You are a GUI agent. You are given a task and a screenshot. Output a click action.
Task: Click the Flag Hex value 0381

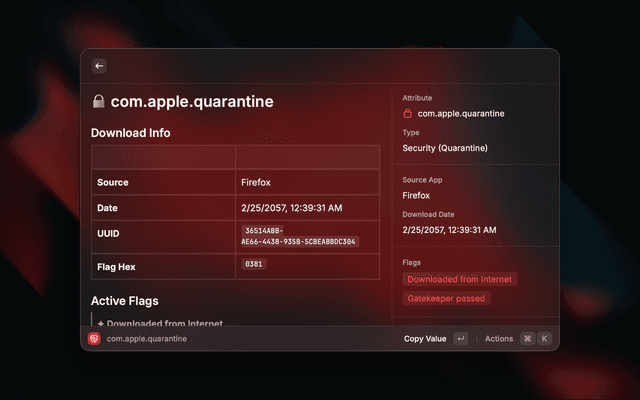point(253,264)
